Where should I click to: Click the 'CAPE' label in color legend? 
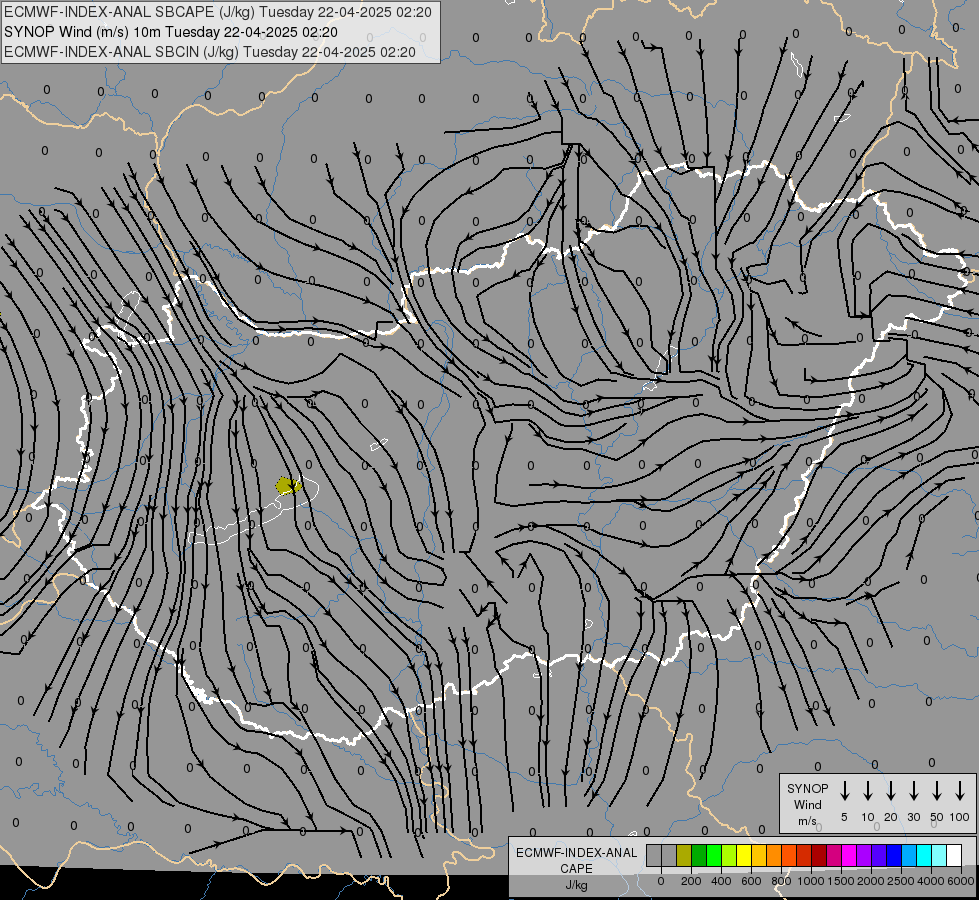click(x=576, y=869)
